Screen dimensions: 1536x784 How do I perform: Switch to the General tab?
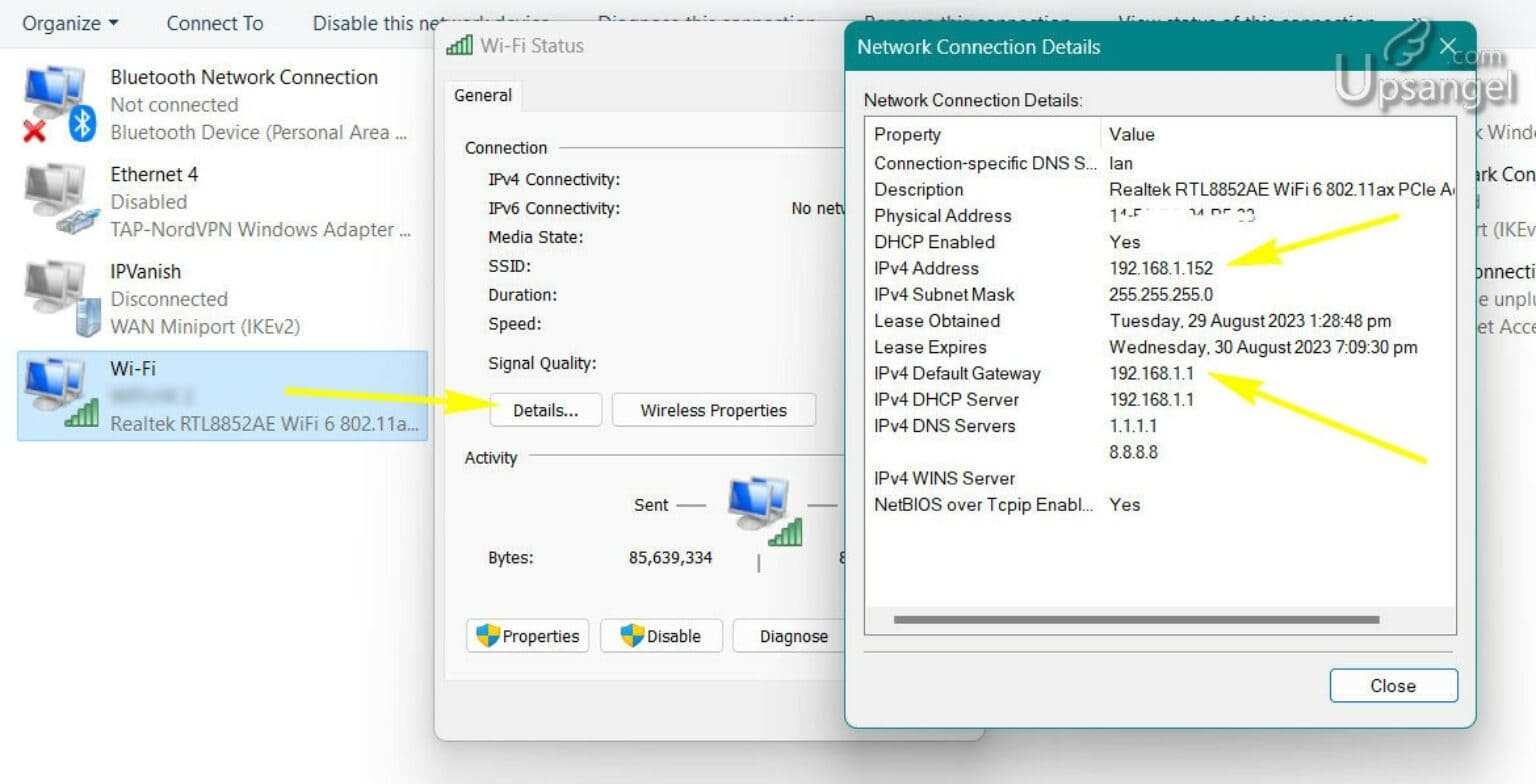click(x=483, y=96)
